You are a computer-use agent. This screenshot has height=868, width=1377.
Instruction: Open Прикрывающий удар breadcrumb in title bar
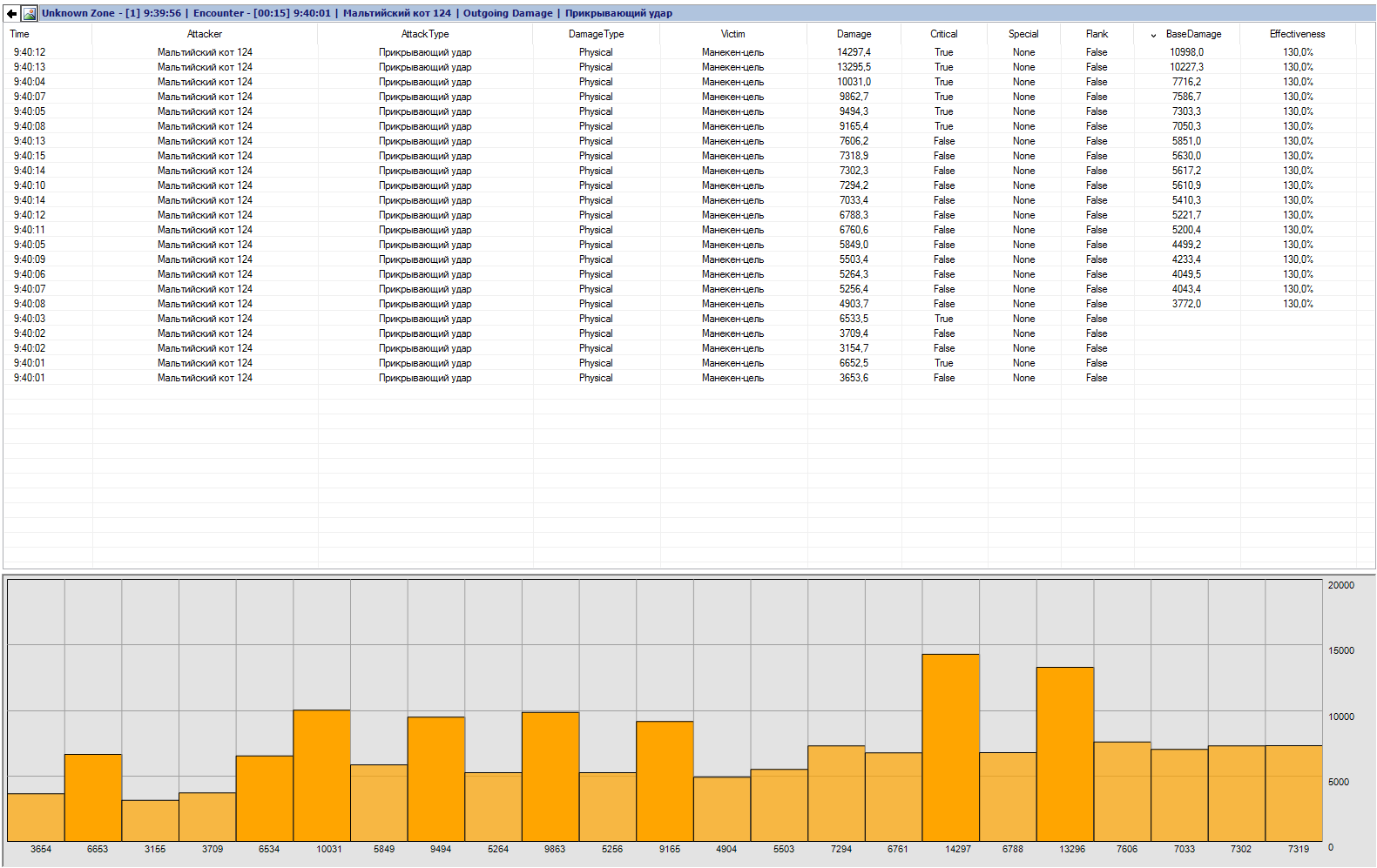click(618, 13)
